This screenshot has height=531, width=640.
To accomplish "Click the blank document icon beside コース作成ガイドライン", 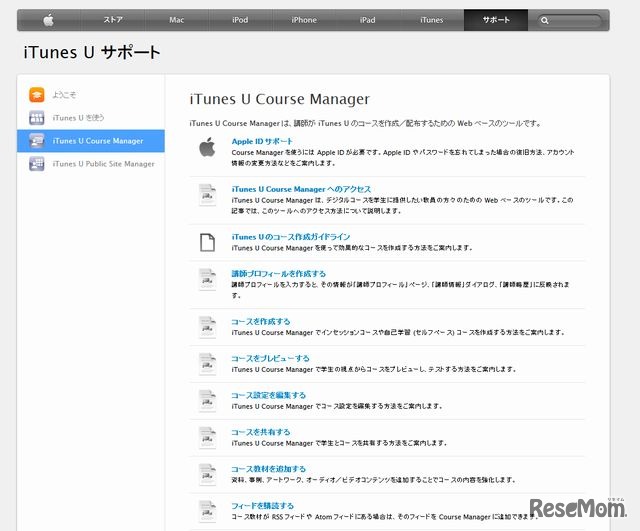I will (x=207, y=241).
